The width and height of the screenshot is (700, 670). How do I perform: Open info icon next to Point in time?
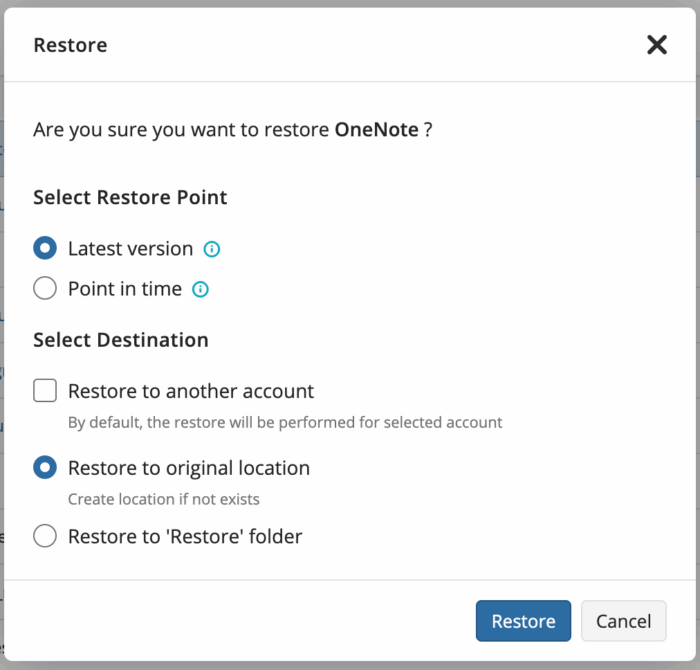coord(200,289)
